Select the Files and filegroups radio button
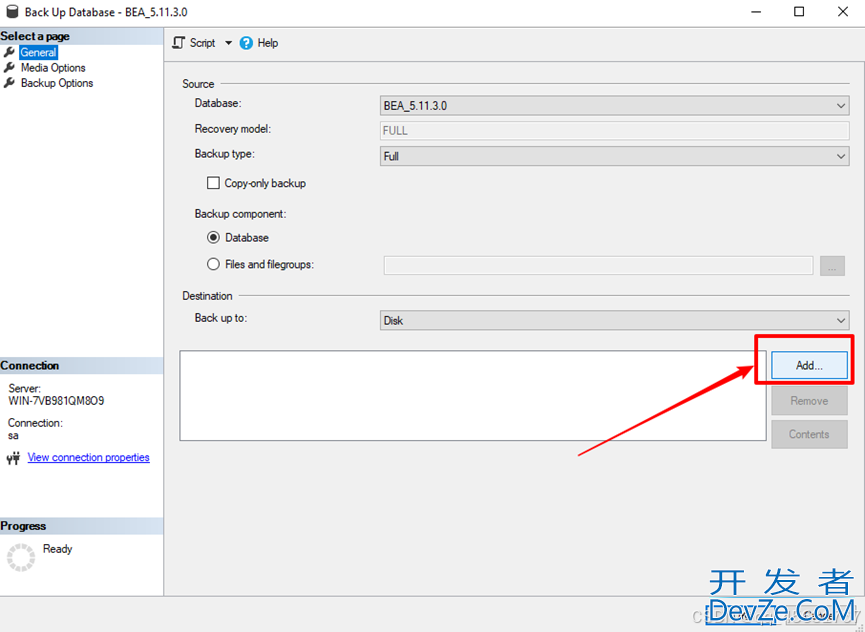The image size is (865, 632). [213, 264]
